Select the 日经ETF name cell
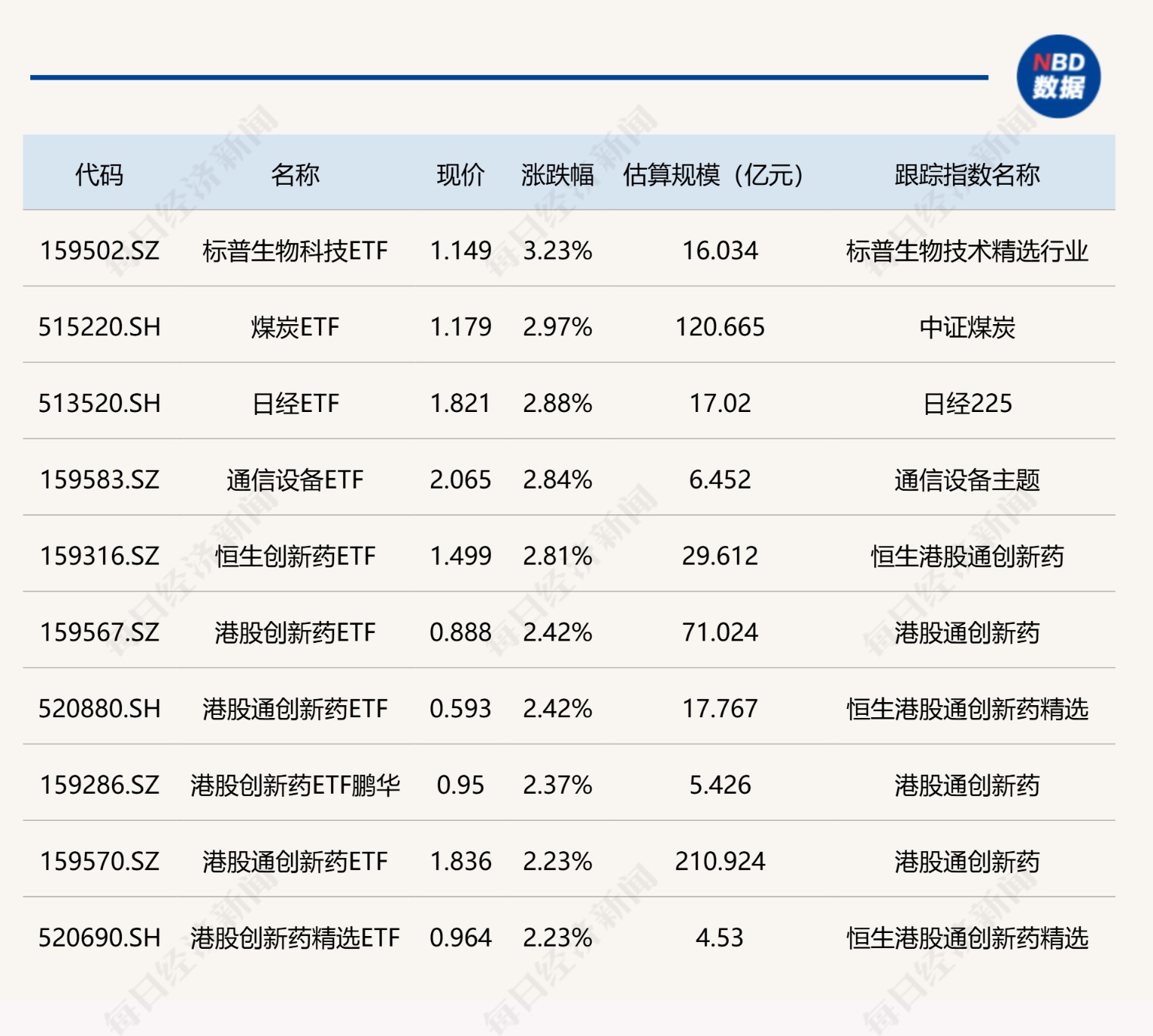The width and height of the screenshot is (1153, 1036). (295, 404)
